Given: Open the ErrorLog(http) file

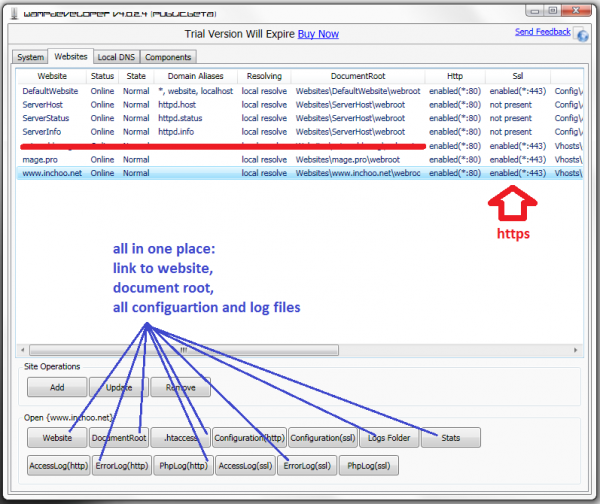Looking at the screenshot, I should click(x=122, y=466).
